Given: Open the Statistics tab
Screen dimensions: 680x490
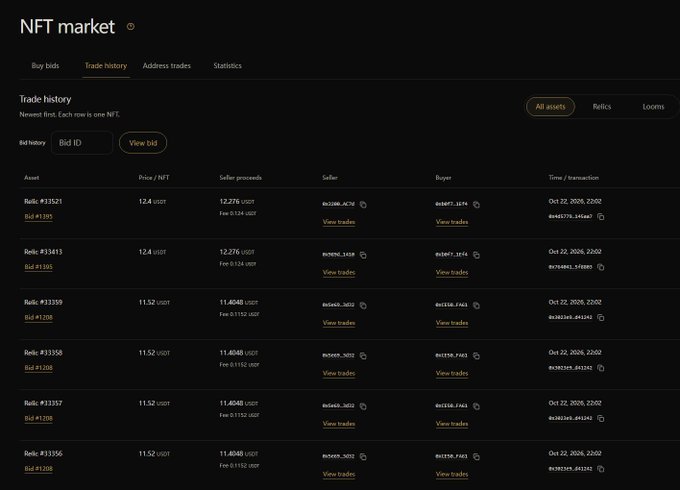Looking at the screenshot, I should tap(227, 65).
